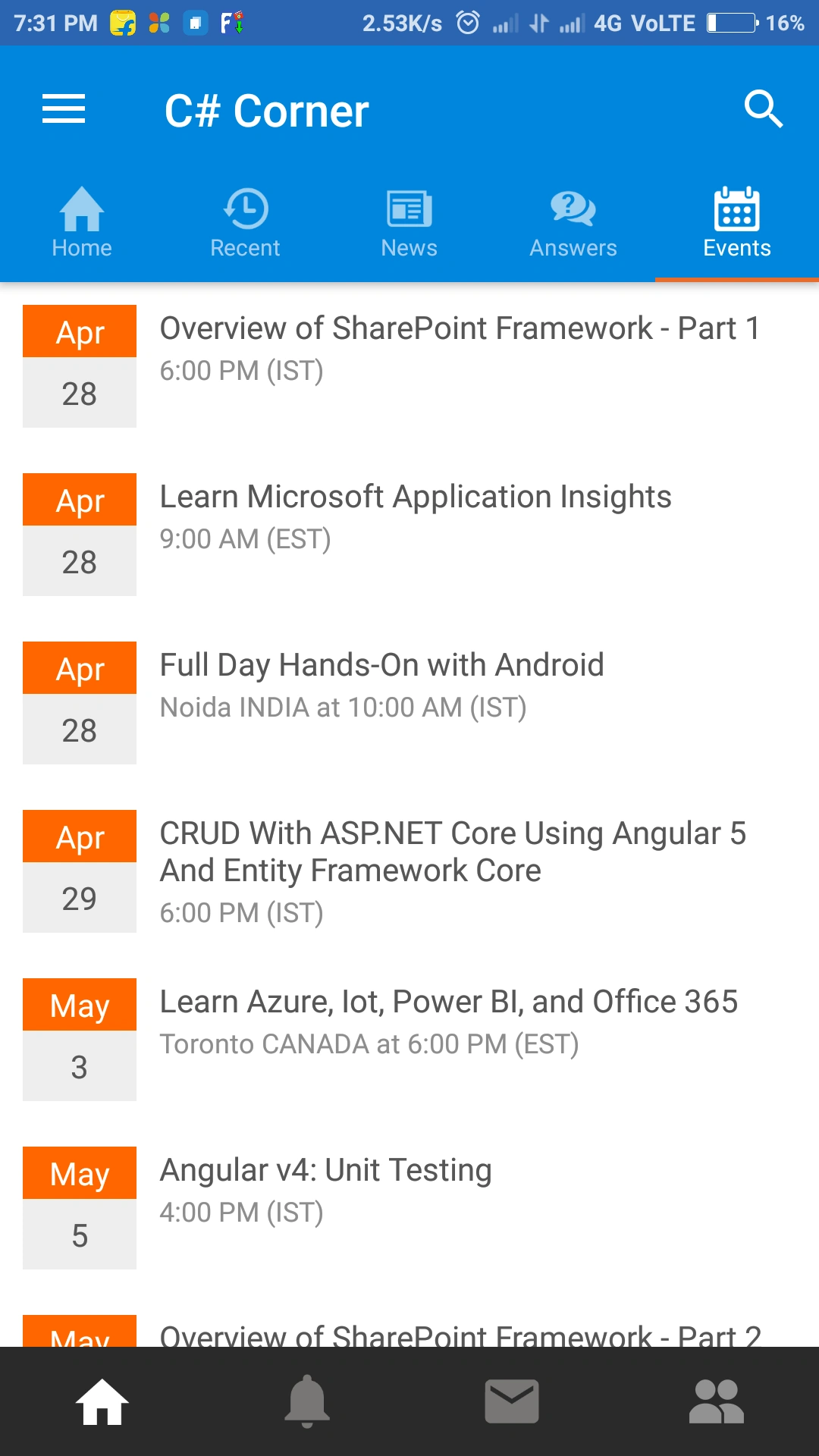Open the Answers tab
The width and height of the screenshot is (819, 1456).
pos(573,222)
